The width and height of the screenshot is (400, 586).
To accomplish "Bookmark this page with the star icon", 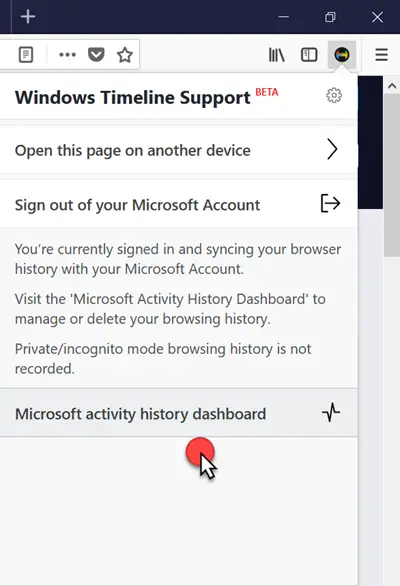I will point(125,55).
